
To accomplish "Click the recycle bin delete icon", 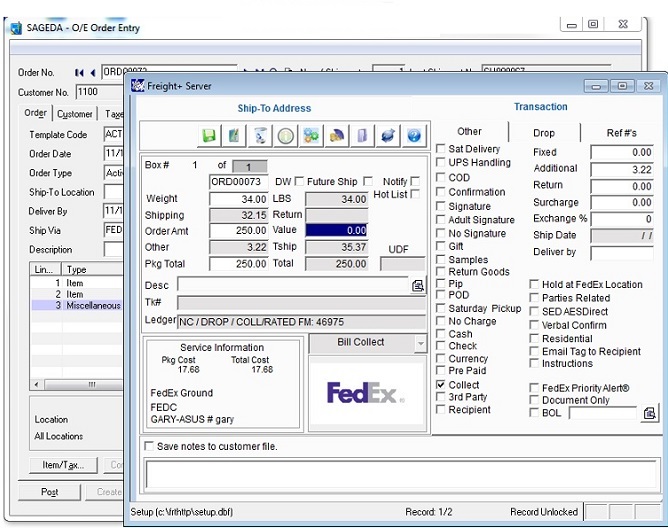I will tap(260, 136).
